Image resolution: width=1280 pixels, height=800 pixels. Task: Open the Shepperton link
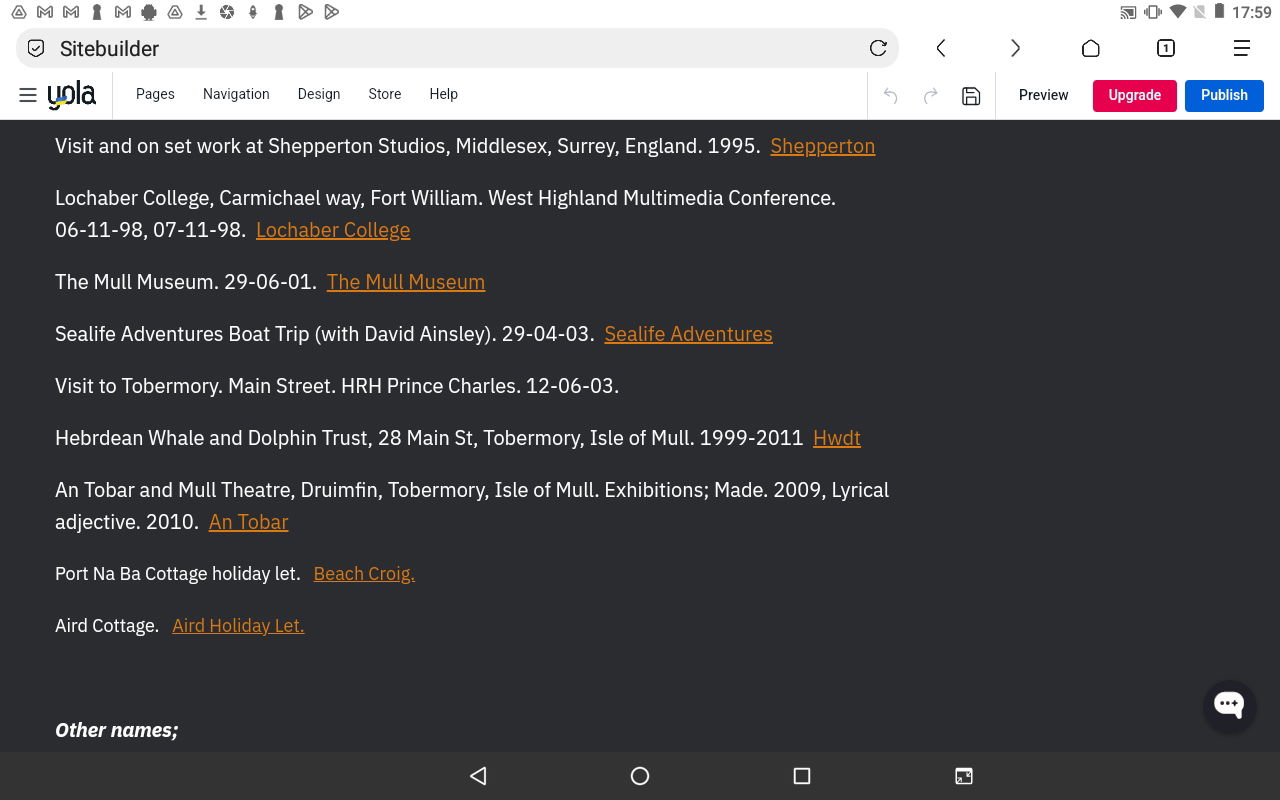(823, 146)
